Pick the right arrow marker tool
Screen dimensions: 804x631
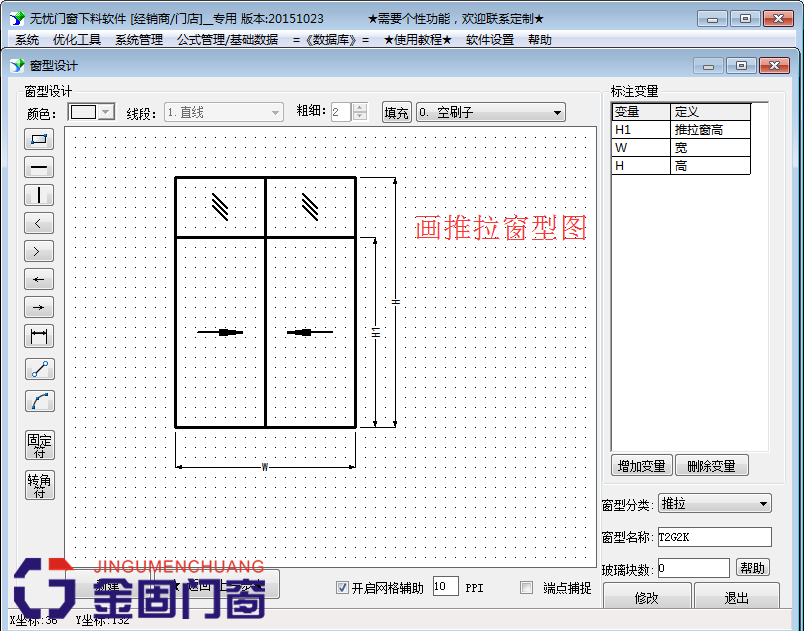39,307
